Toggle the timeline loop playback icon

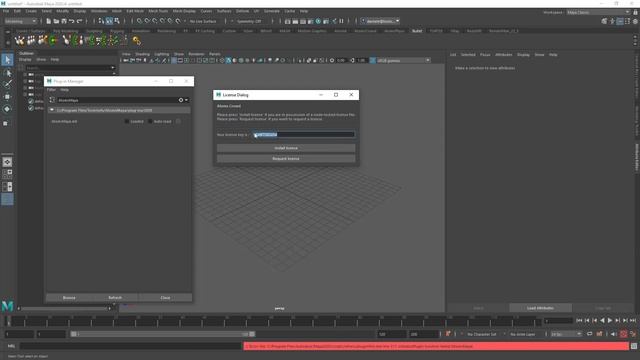[x=589, y=334]
